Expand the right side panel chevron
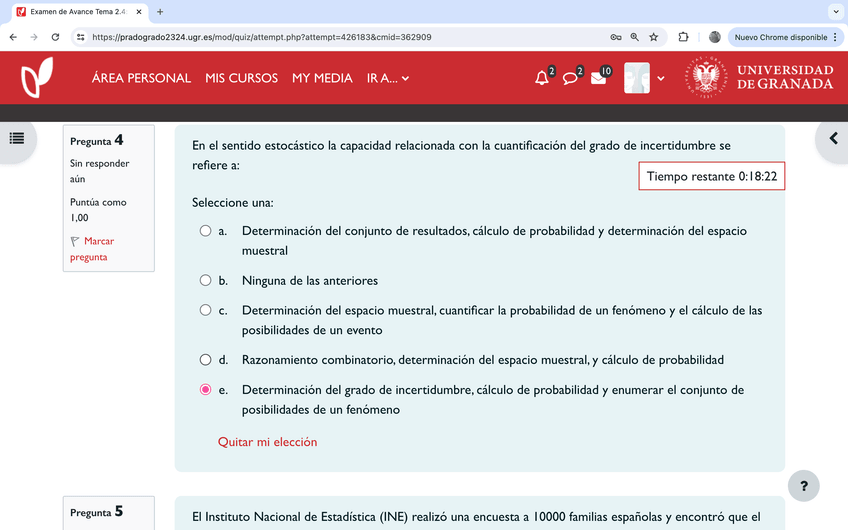848x530 pixels. tap(832, 138)
